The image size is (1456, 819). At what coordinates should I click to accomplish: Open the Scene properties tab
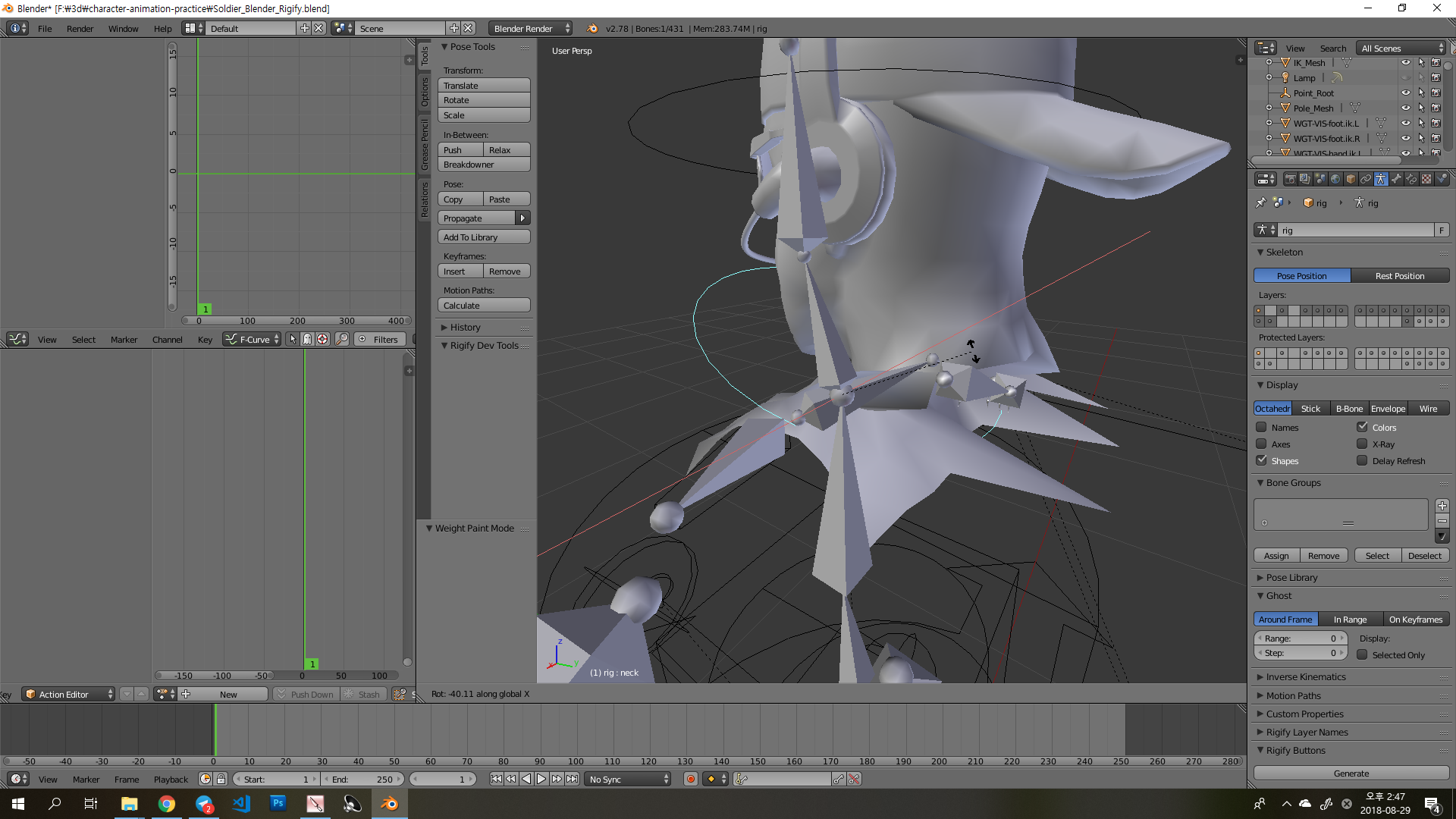pyautogui.click(x=1320, y=180)
